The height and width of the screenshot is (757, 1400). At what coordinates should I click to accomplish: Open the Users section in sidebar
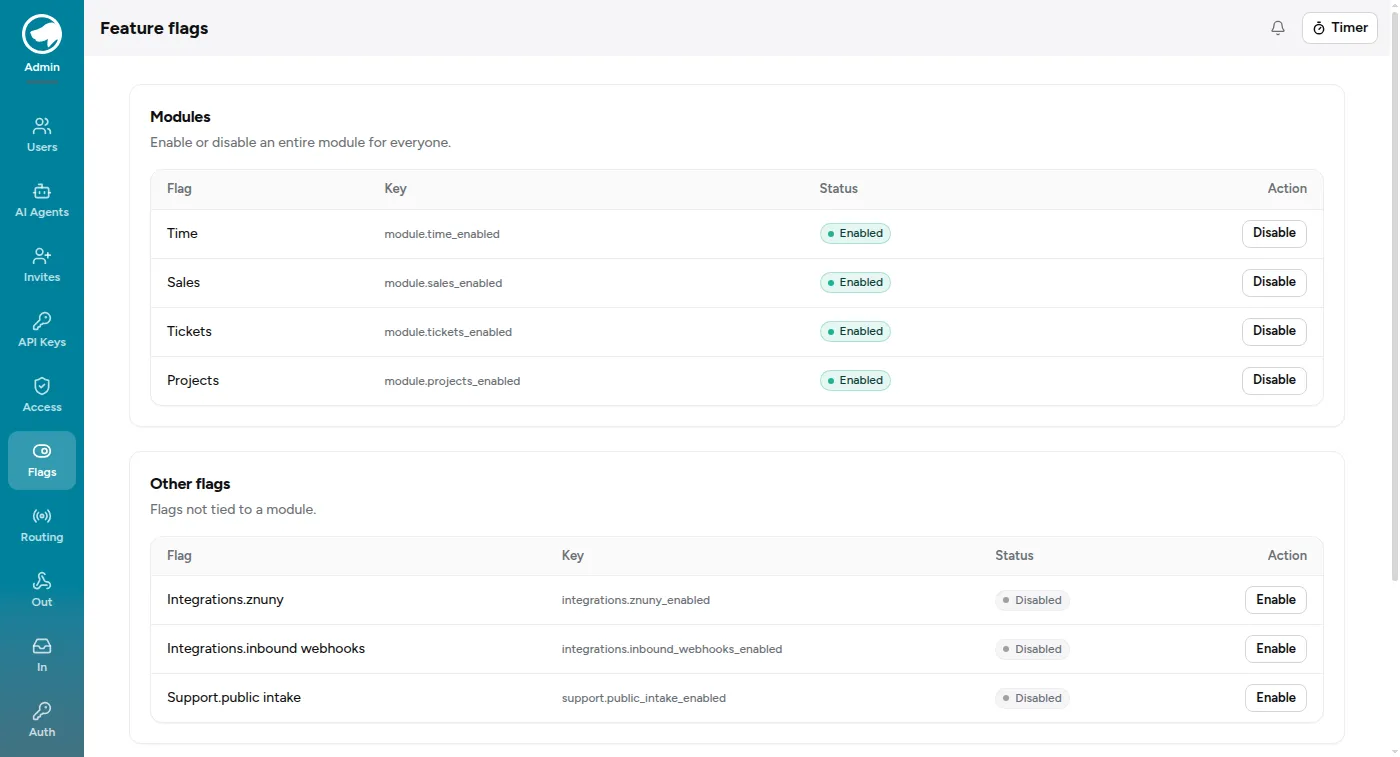tap(42, 135)
